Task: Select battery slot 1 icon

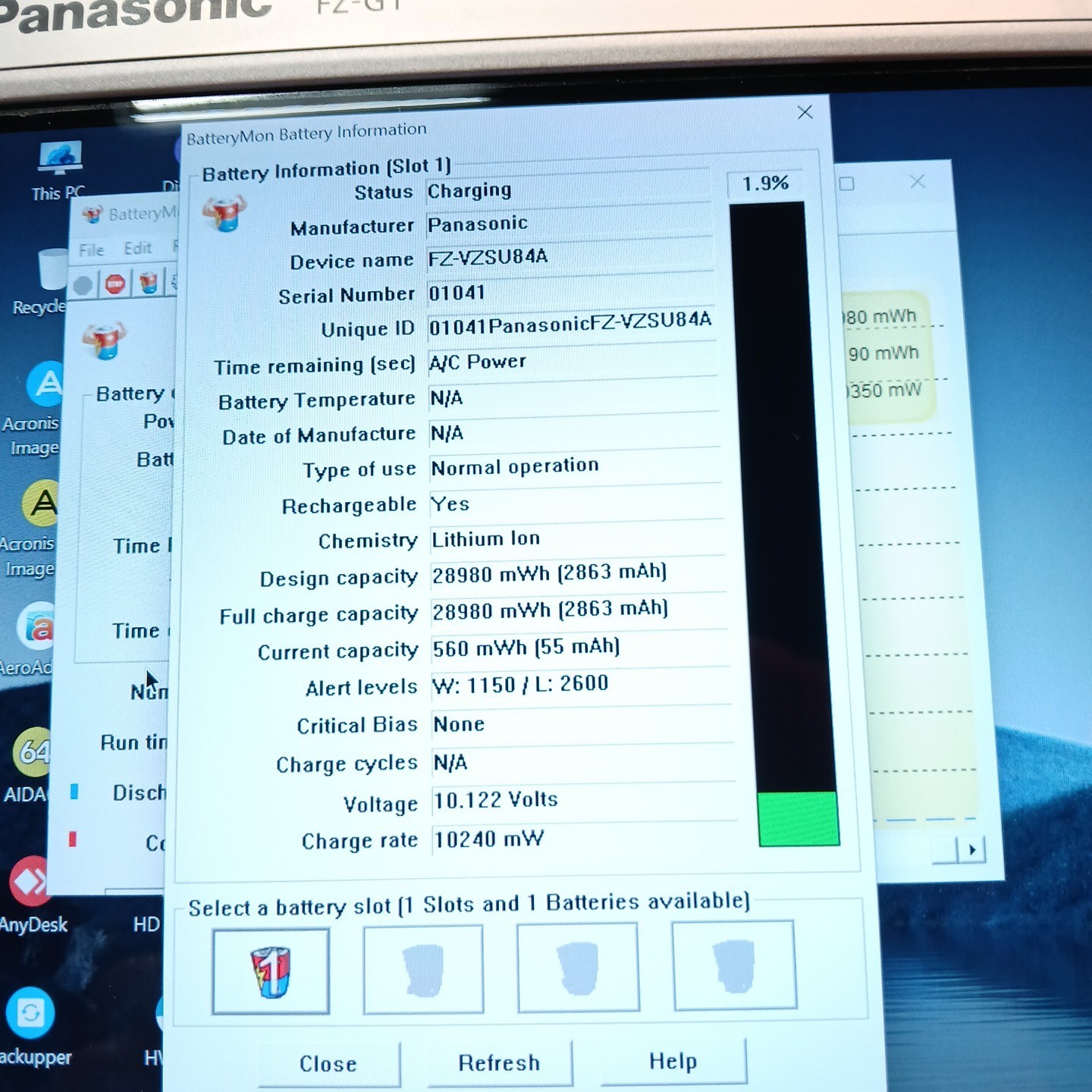Action: click(x=271, y=971)
